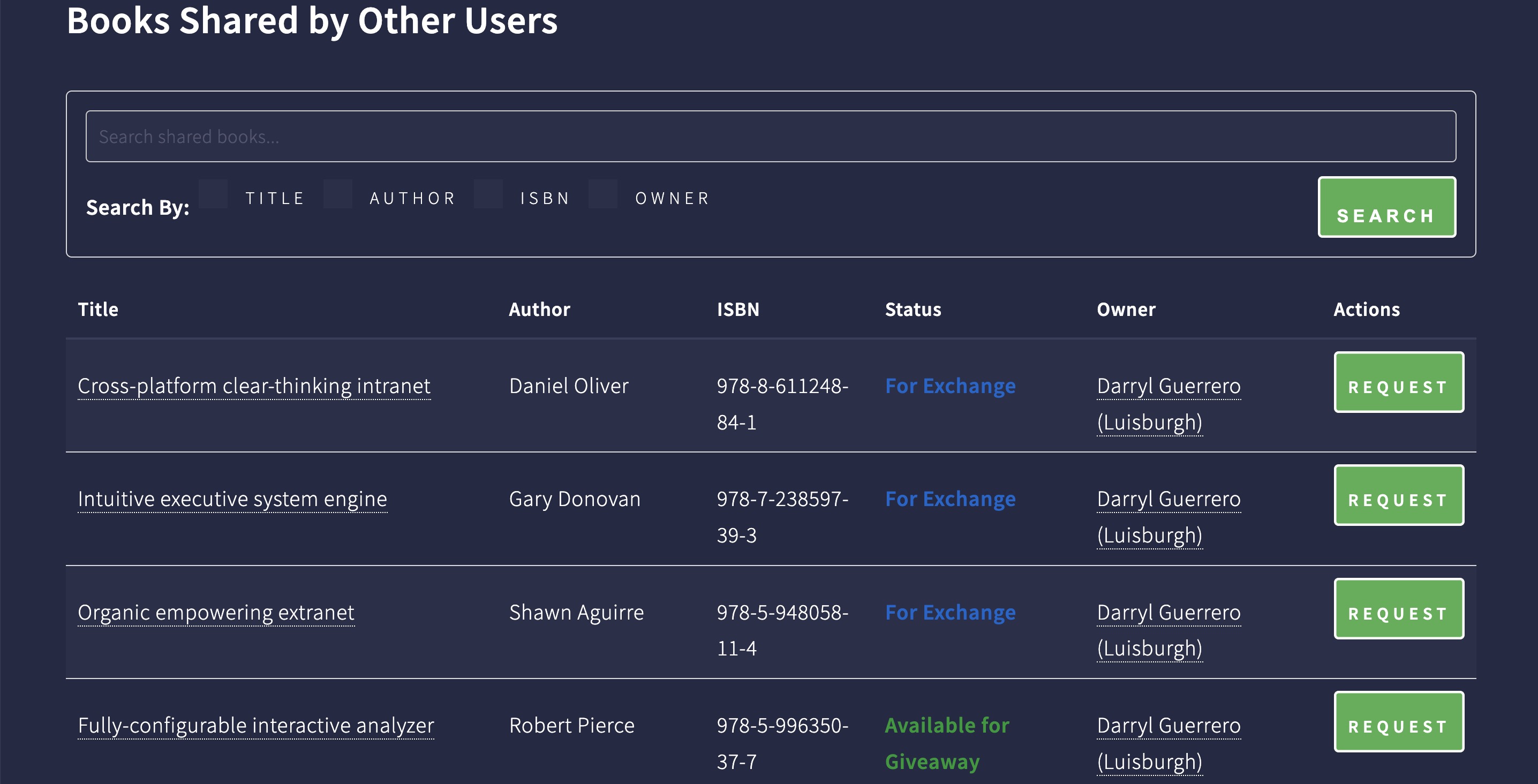Open owner Darryl Guerrero link in first row
The image size is (1538, 784).
tap(1168, 386)
